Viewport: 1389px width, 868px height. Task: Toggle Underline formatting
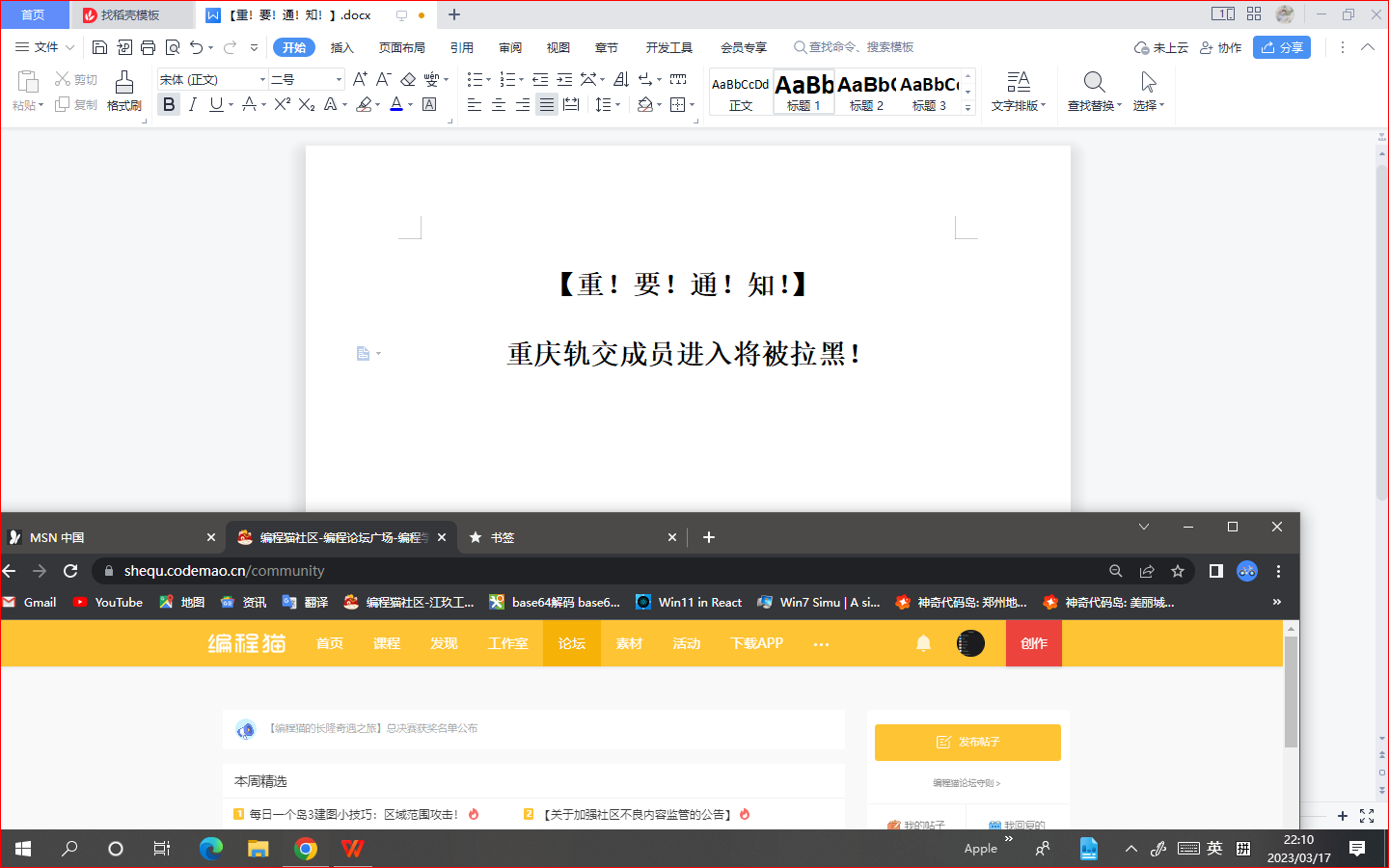(x=216, y=104)
